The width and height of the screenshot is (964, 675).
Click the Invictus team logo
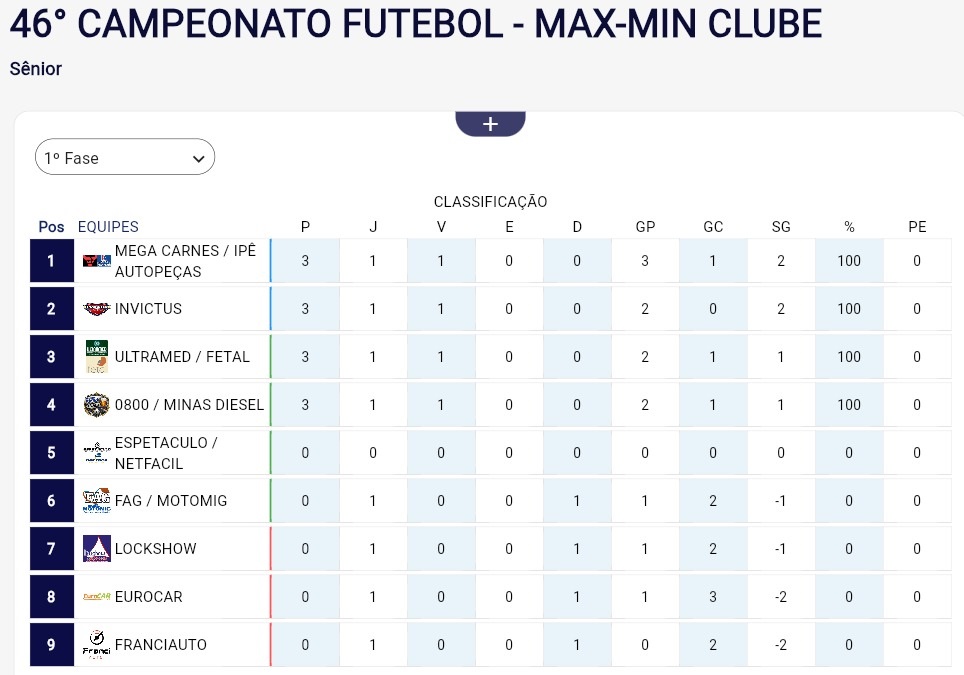click(96, 309)
